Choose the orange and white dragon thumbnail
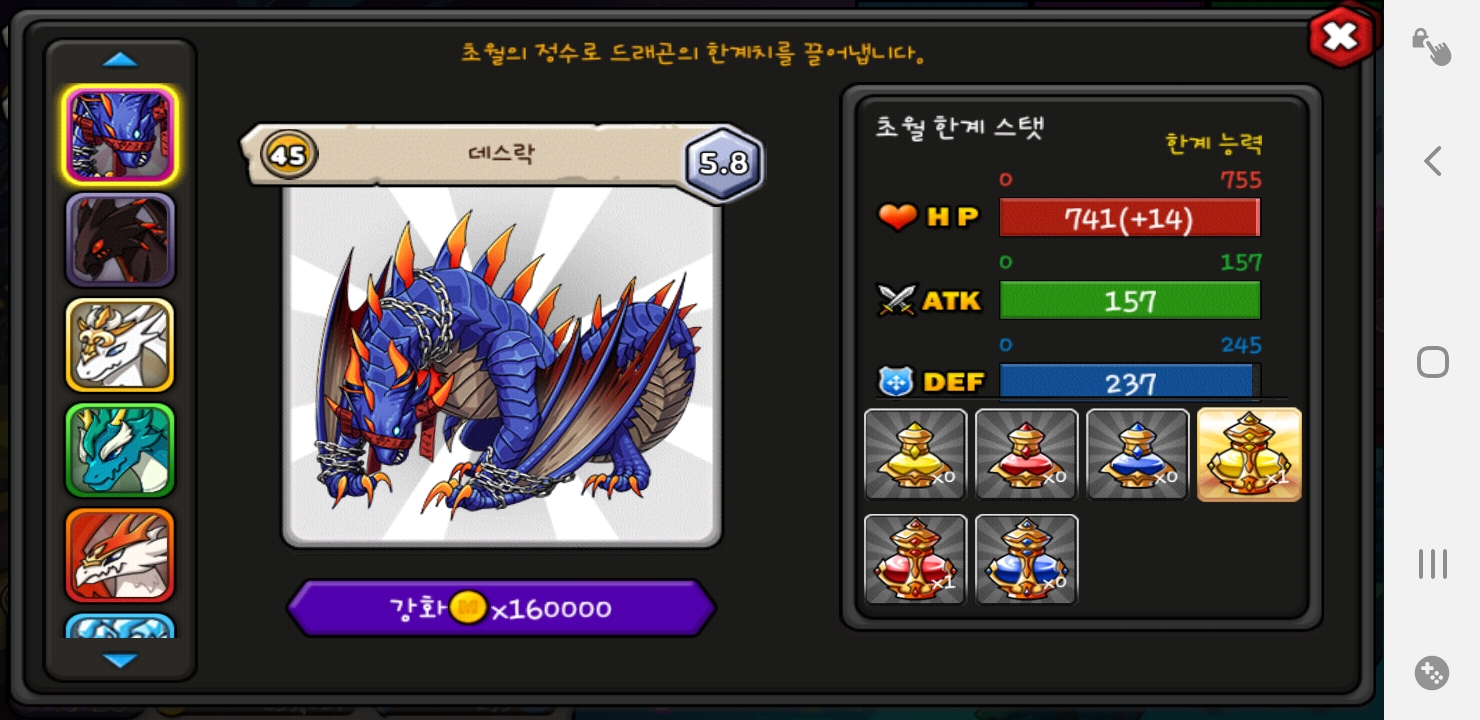 point(120,555)
